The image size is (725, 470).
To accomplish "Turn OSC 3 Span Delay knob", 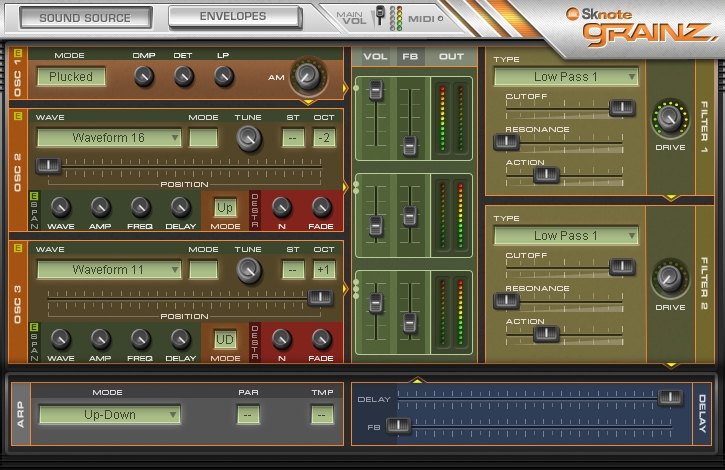I will pyautogui.click(x=180, y=340).
